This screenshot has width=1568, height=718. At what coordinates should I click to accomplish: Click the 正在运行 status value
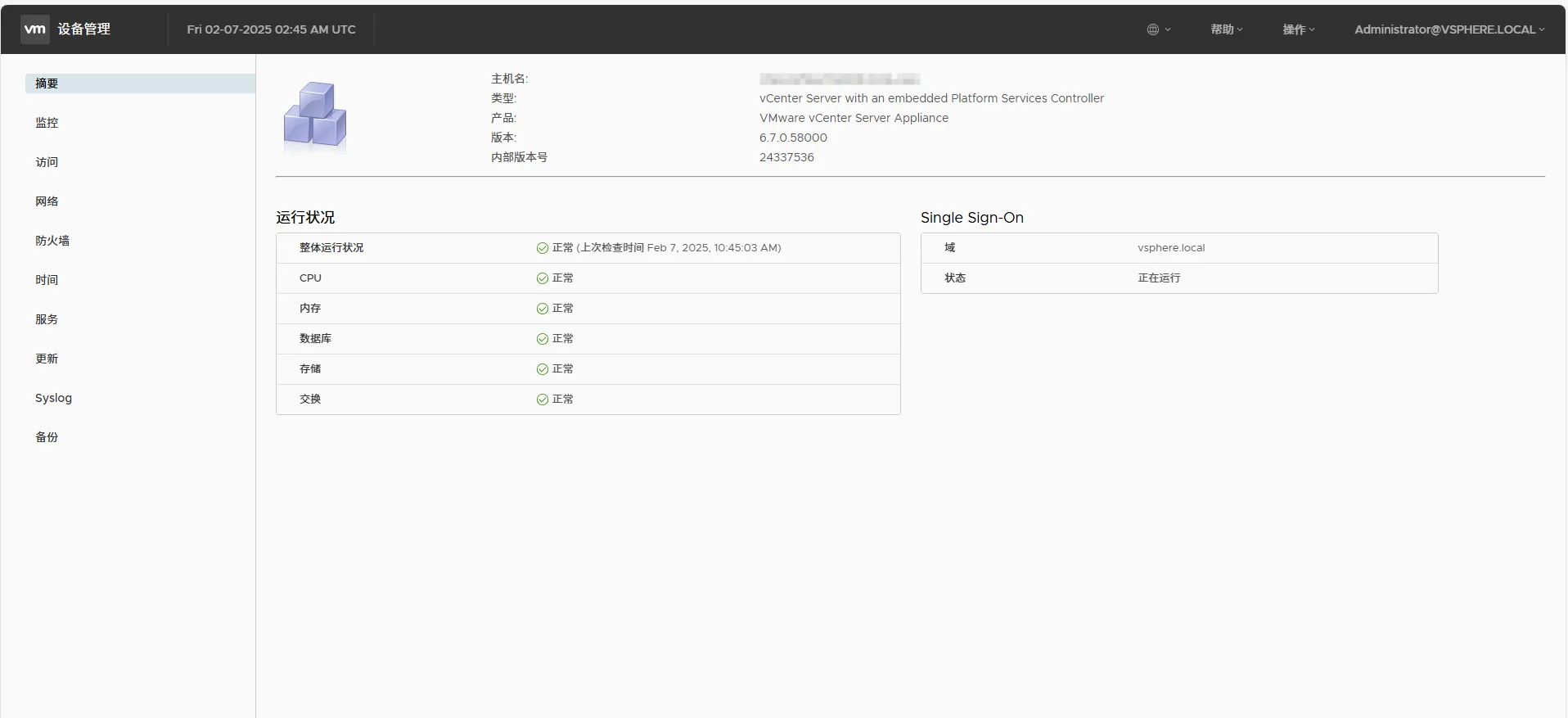(1159, 278)
